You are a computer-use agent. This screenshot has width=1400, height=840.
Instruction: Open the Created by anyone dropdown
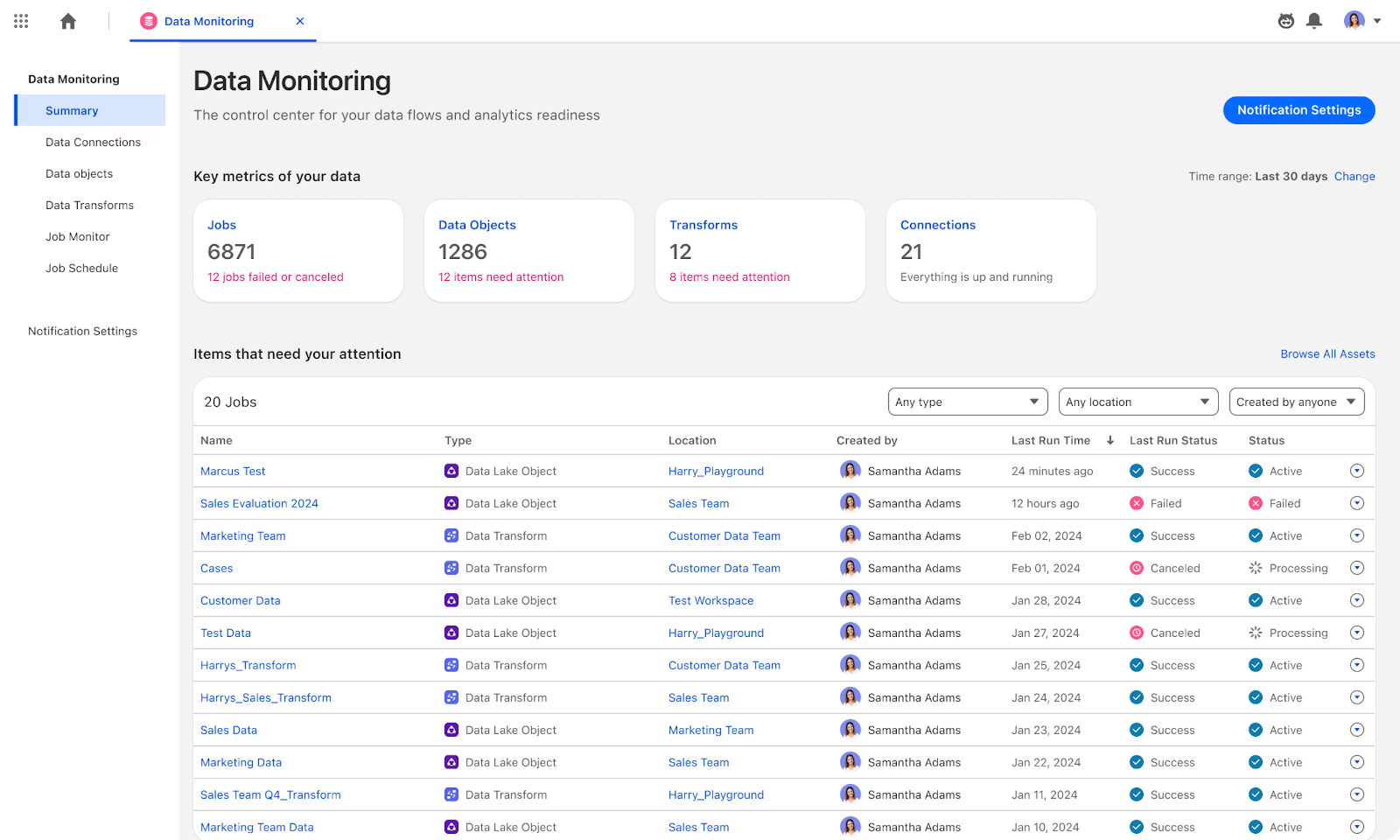[1296, 402]
